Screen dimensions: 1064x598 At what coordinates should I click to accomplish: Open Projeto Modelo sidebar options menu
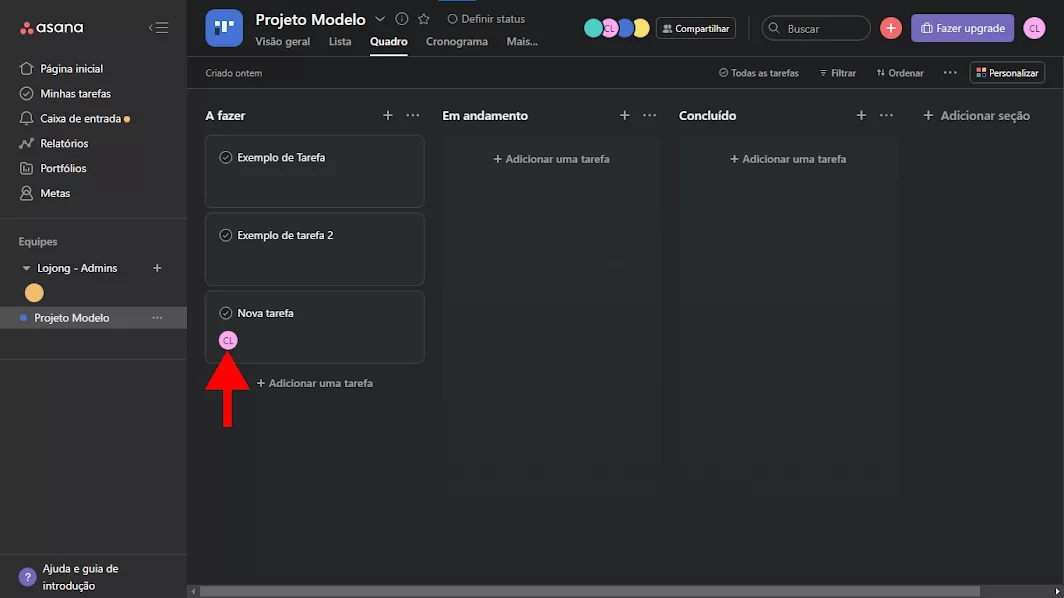[157, 318]
